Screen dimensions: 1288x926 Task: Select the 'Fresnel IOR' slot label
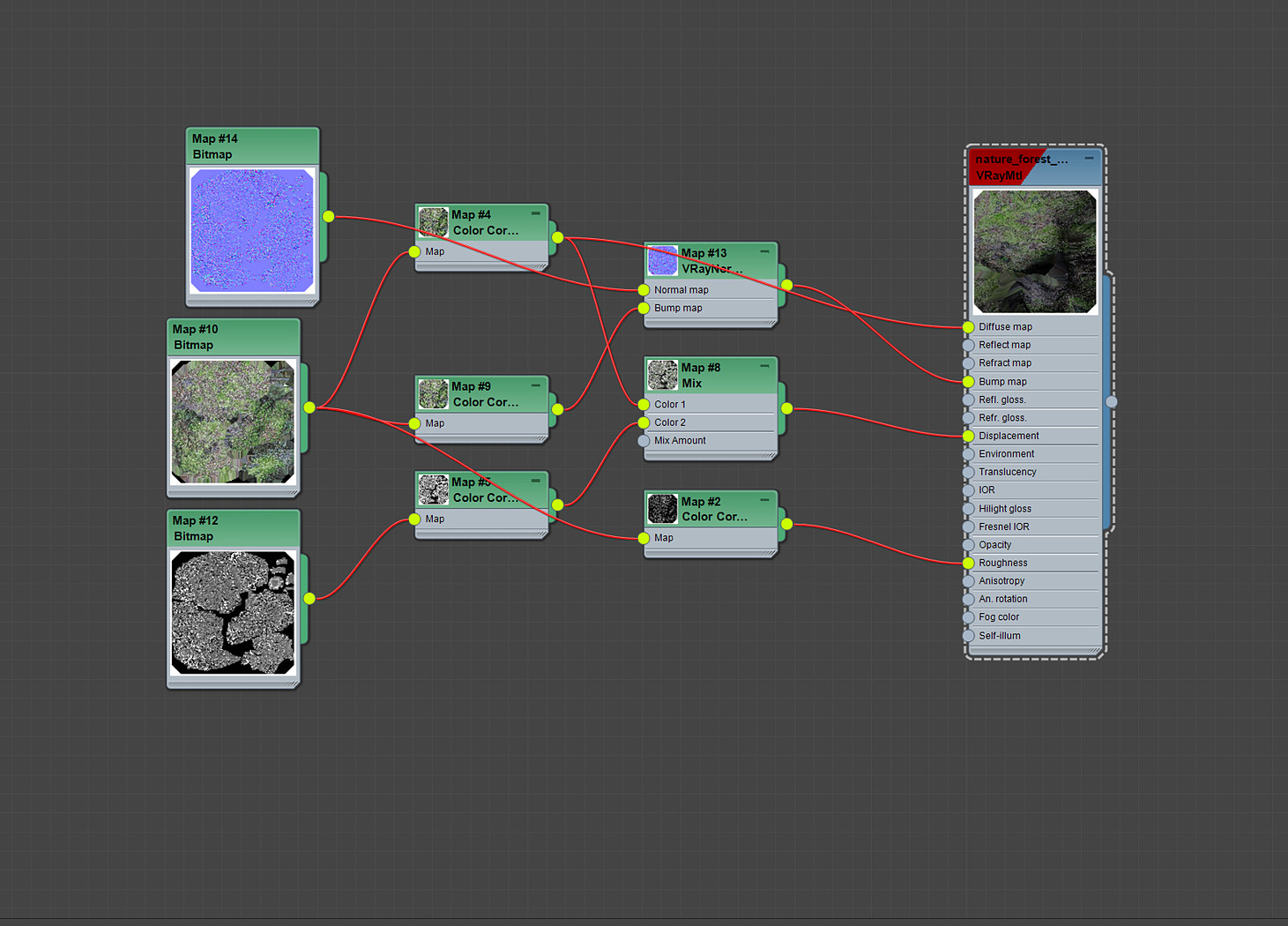click(x=1003, y=526)
